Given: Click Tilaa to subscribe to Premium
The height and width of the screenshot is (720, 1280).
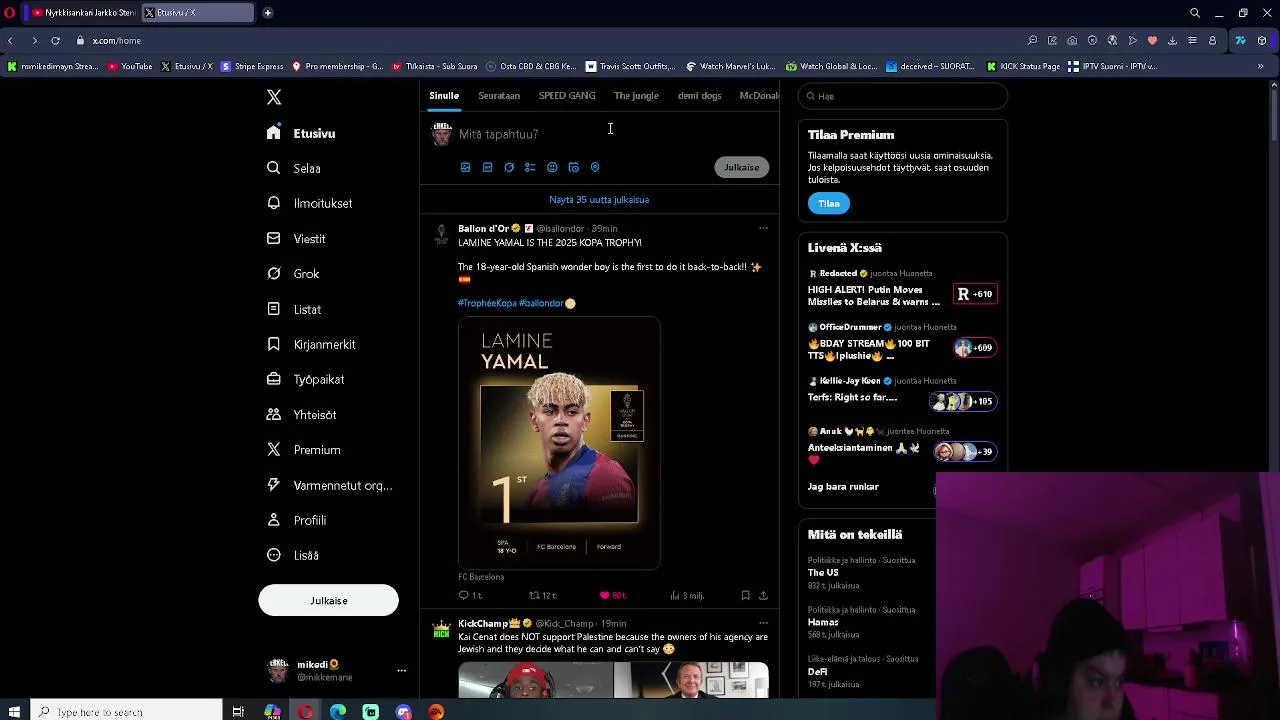Looking at the screenshot, I should tap(829, 203).
